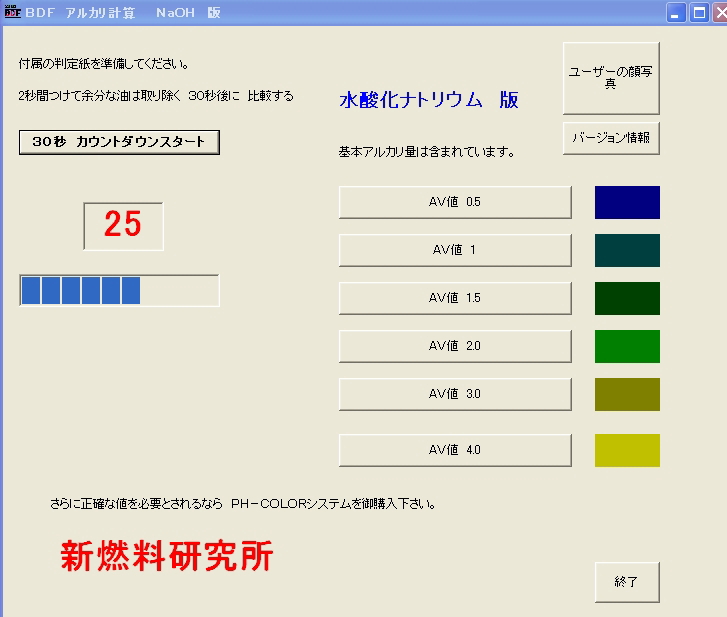Click the 基本アルカリ量は含まれています text
Viewport: 727px width, 617px height.
427,152
